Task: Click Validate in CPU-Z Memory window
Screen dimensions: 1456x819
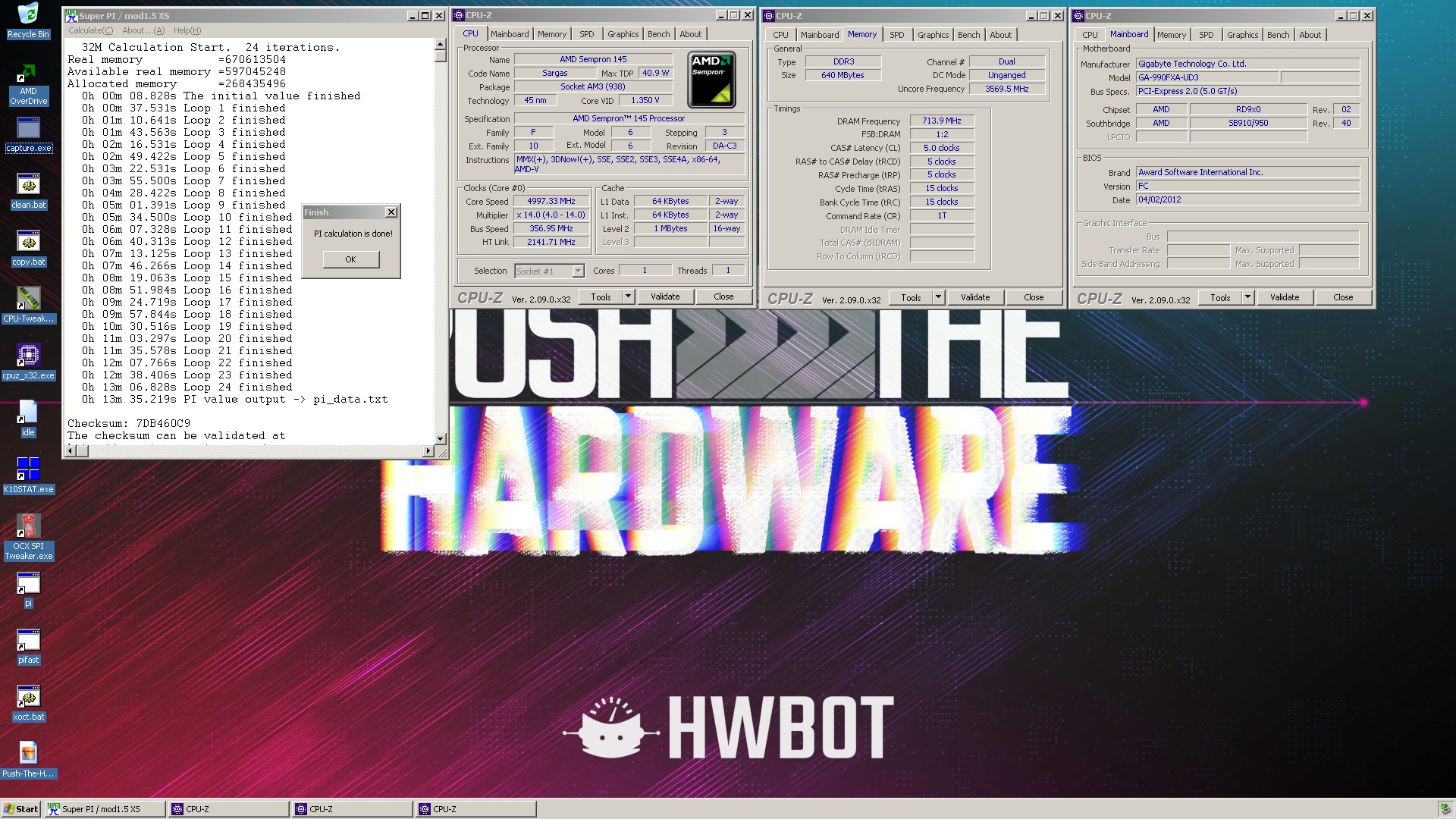Action: coord(975,297)
